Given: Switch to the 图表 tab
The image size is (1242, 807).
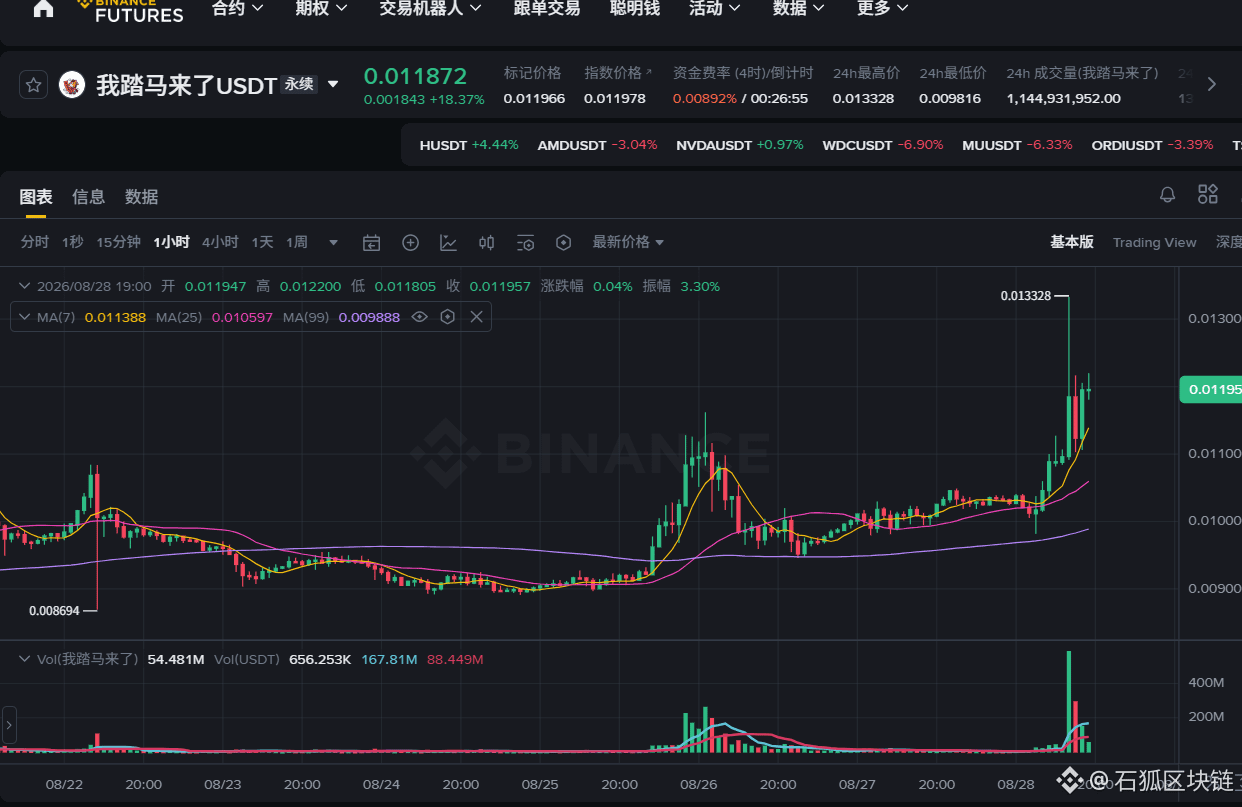Looking at the screenshot, I should pyautogui.click(x=36, y=197).
